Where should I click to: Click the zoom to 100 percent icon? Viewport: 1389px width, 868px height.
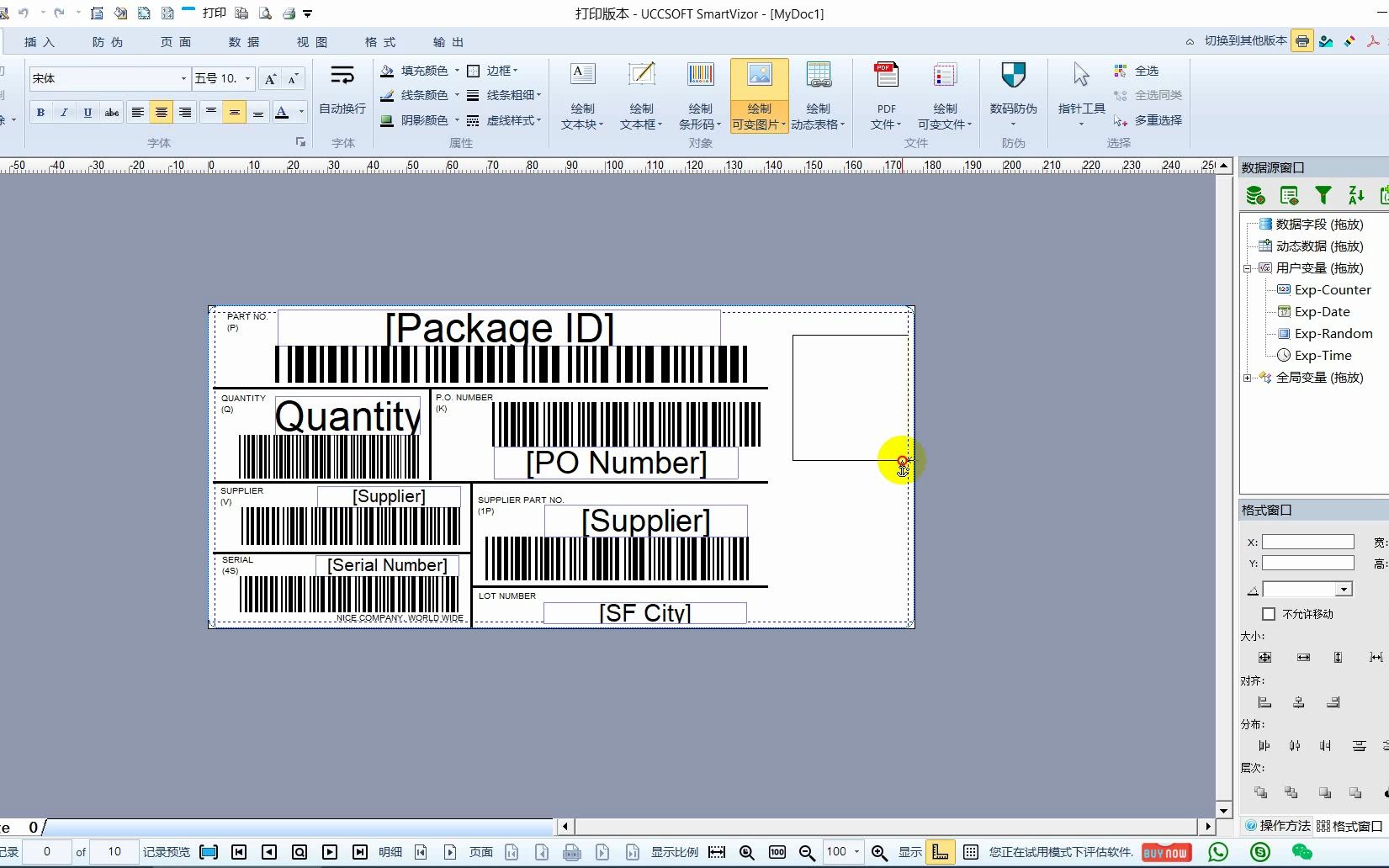coord(777,852)
